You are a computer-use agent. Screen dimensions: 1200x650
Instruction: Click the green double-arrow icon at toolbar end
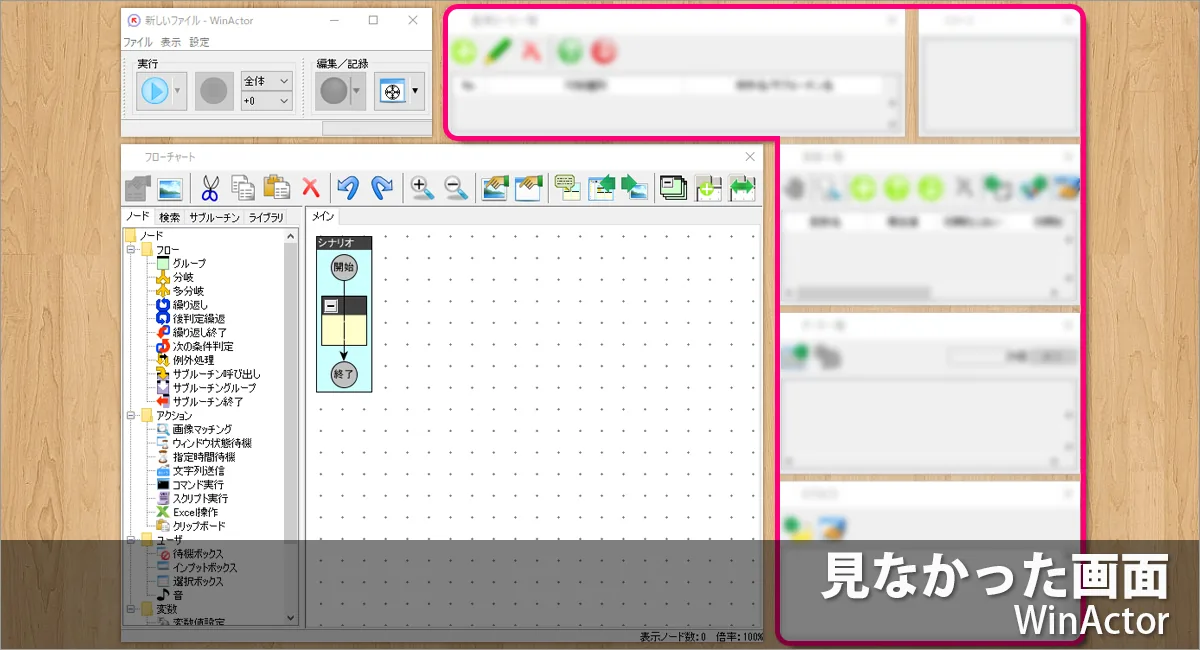click(x=742, y=187)
